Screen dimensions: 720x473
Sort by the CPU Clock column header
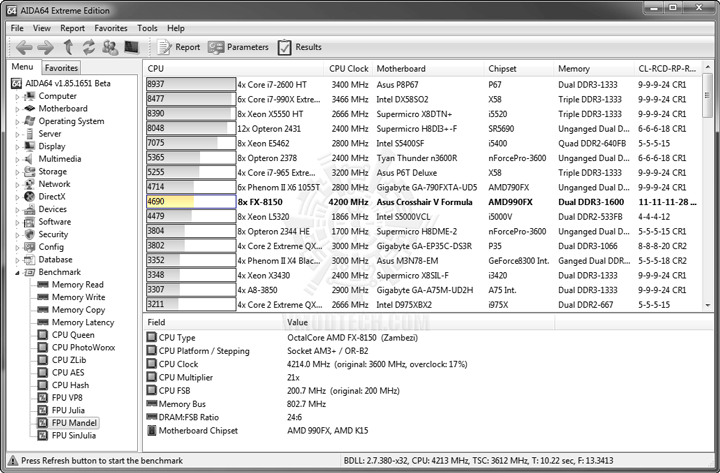[x=348, y=68]
